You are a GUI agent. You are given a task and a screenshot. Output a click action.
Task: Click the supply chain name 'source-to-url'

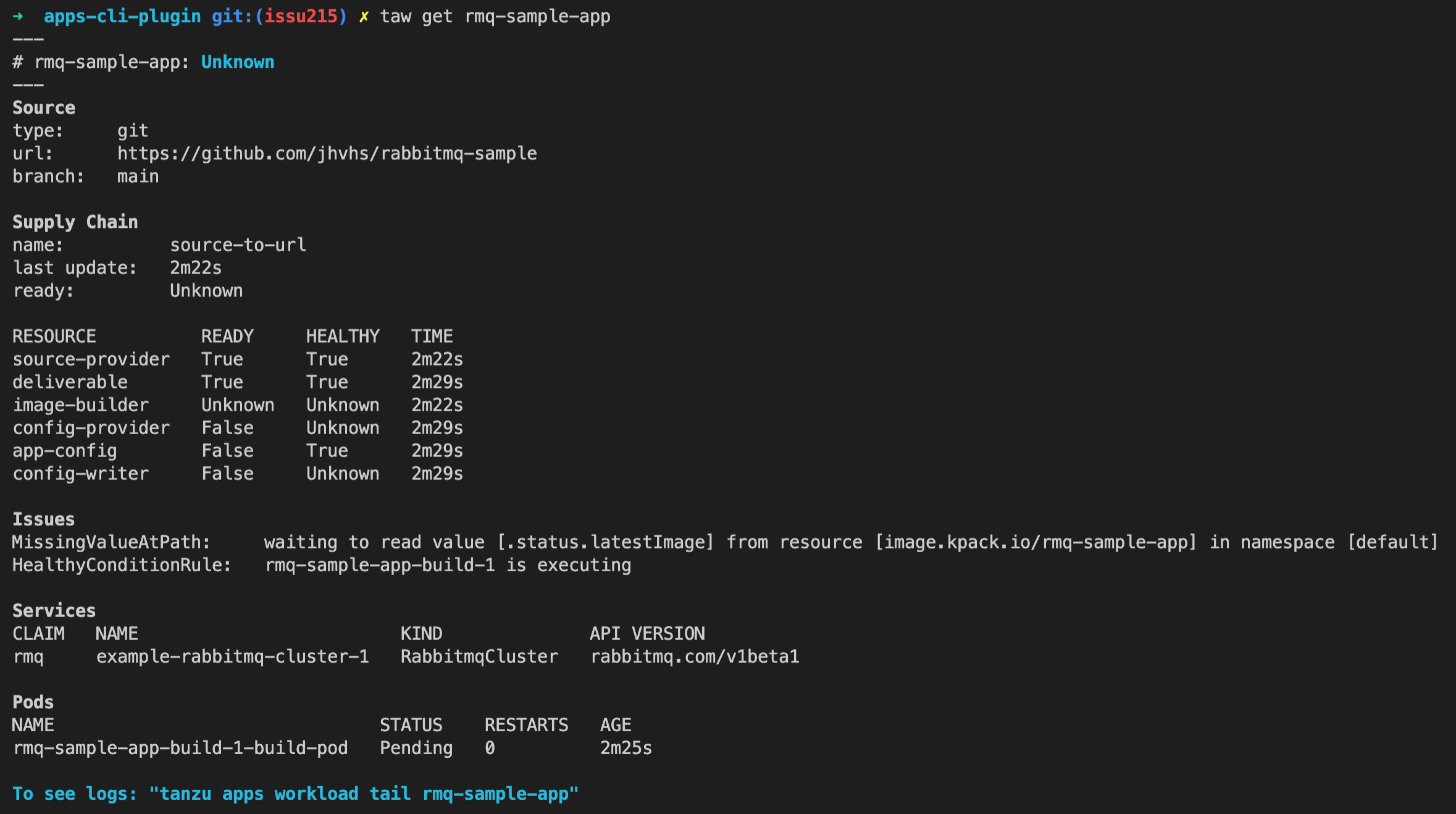point(238,245)
